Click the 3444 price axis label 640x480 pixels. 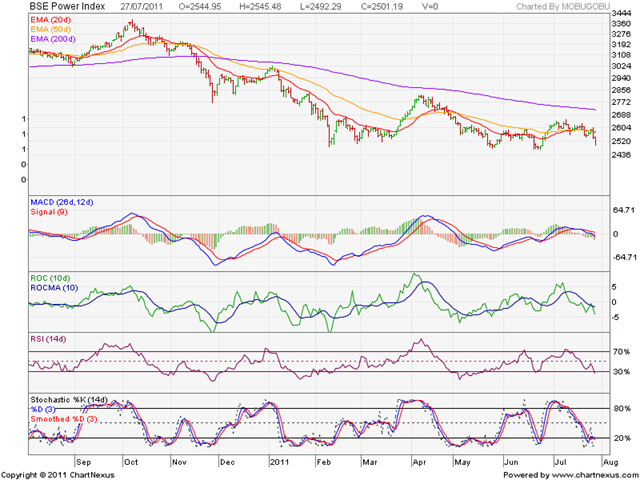[x=621, y=13]
